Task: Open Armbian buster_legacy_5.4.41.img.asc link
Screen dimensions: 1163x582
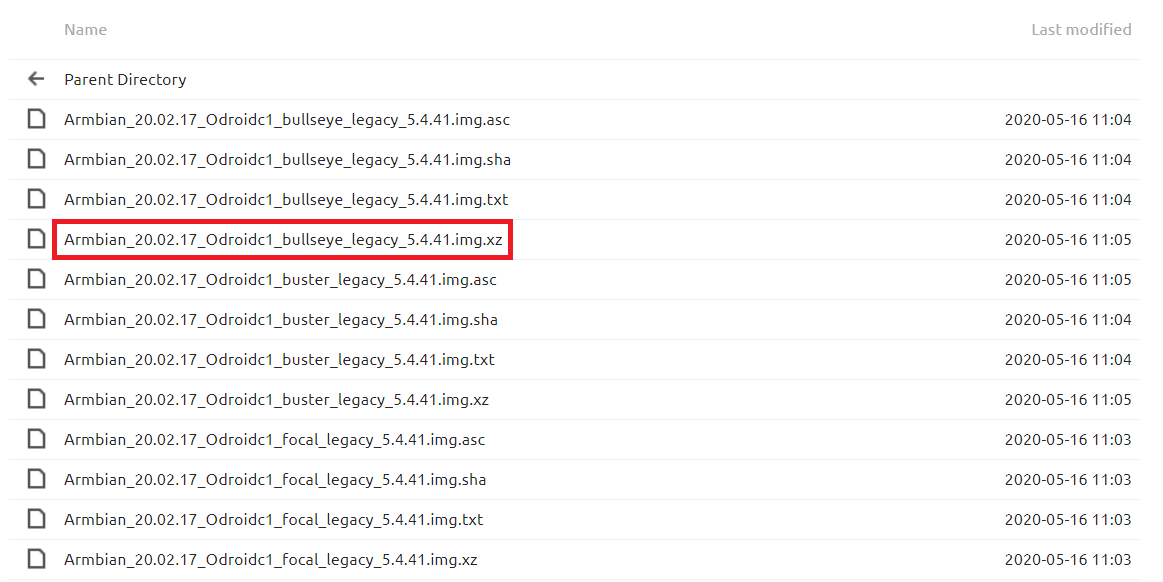Action: (x=280, y=280)
